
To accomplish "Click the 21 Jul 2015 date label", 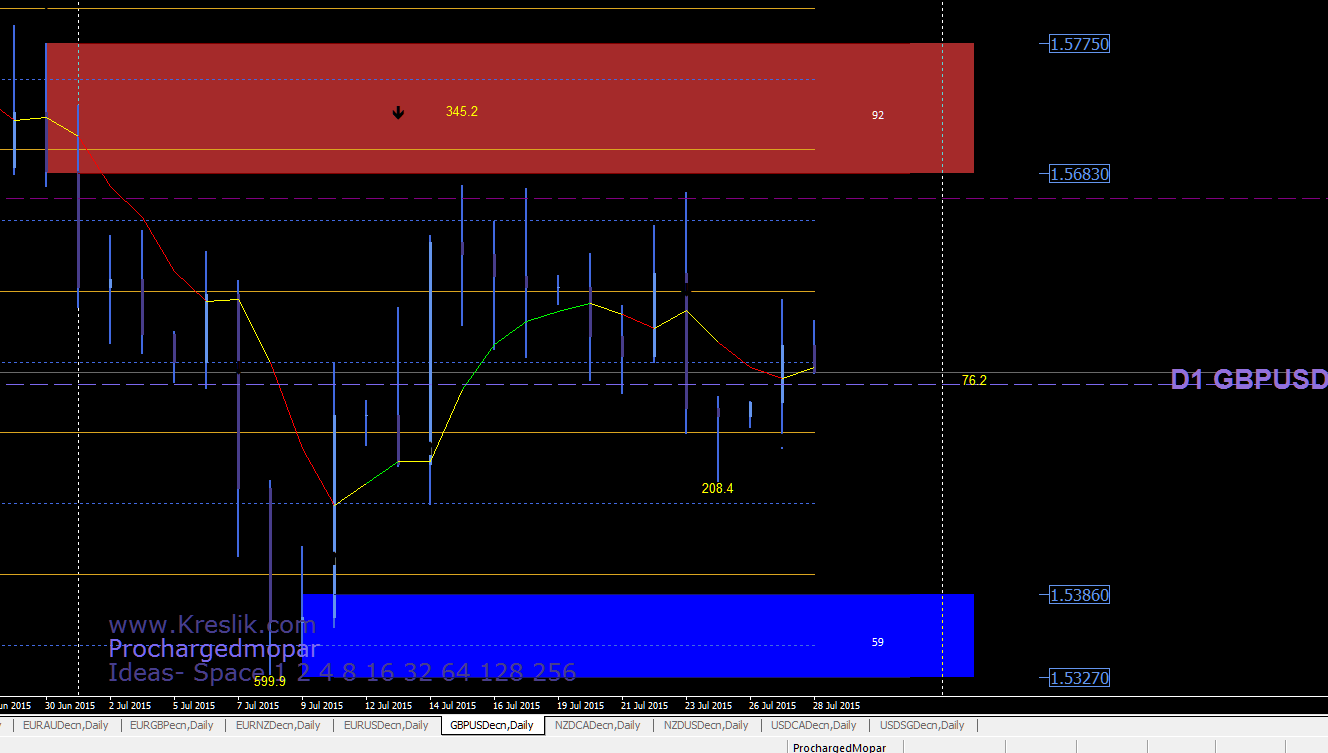I will (644, 705).
